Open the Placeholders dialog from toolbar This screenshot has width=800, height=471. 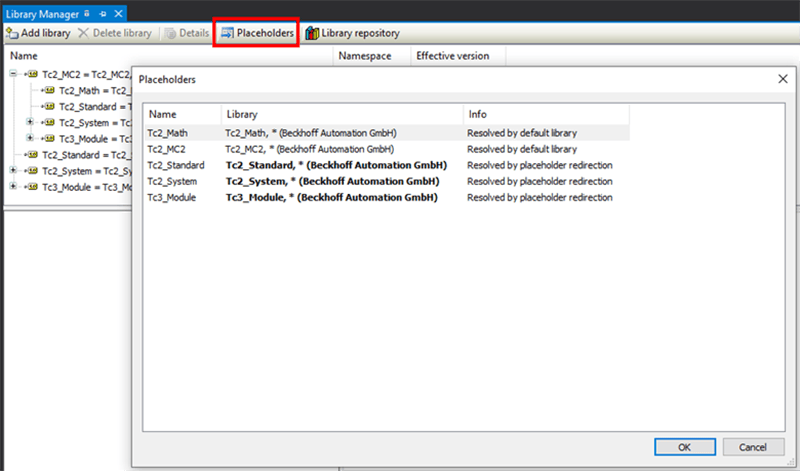pyautogui.click(x=257, y=33)
